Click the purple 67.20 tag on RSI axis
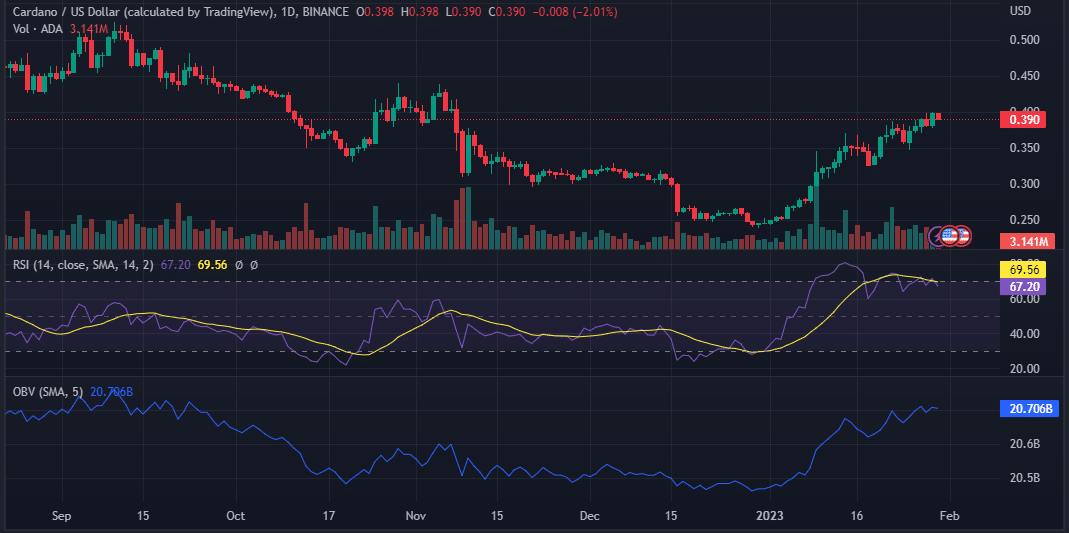The width and height of the screenshot is (1069, 533). click(1022, 286)
